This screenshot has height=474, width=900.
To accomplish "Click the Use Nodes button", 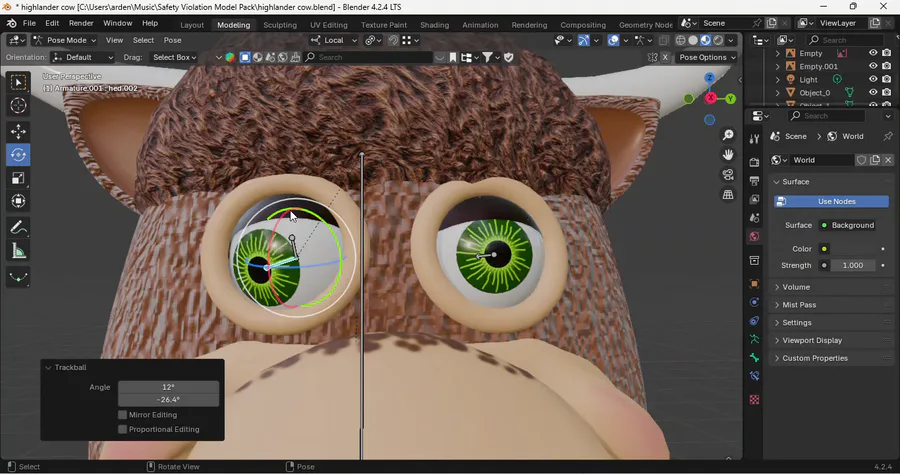I will (x=831, y=201).
